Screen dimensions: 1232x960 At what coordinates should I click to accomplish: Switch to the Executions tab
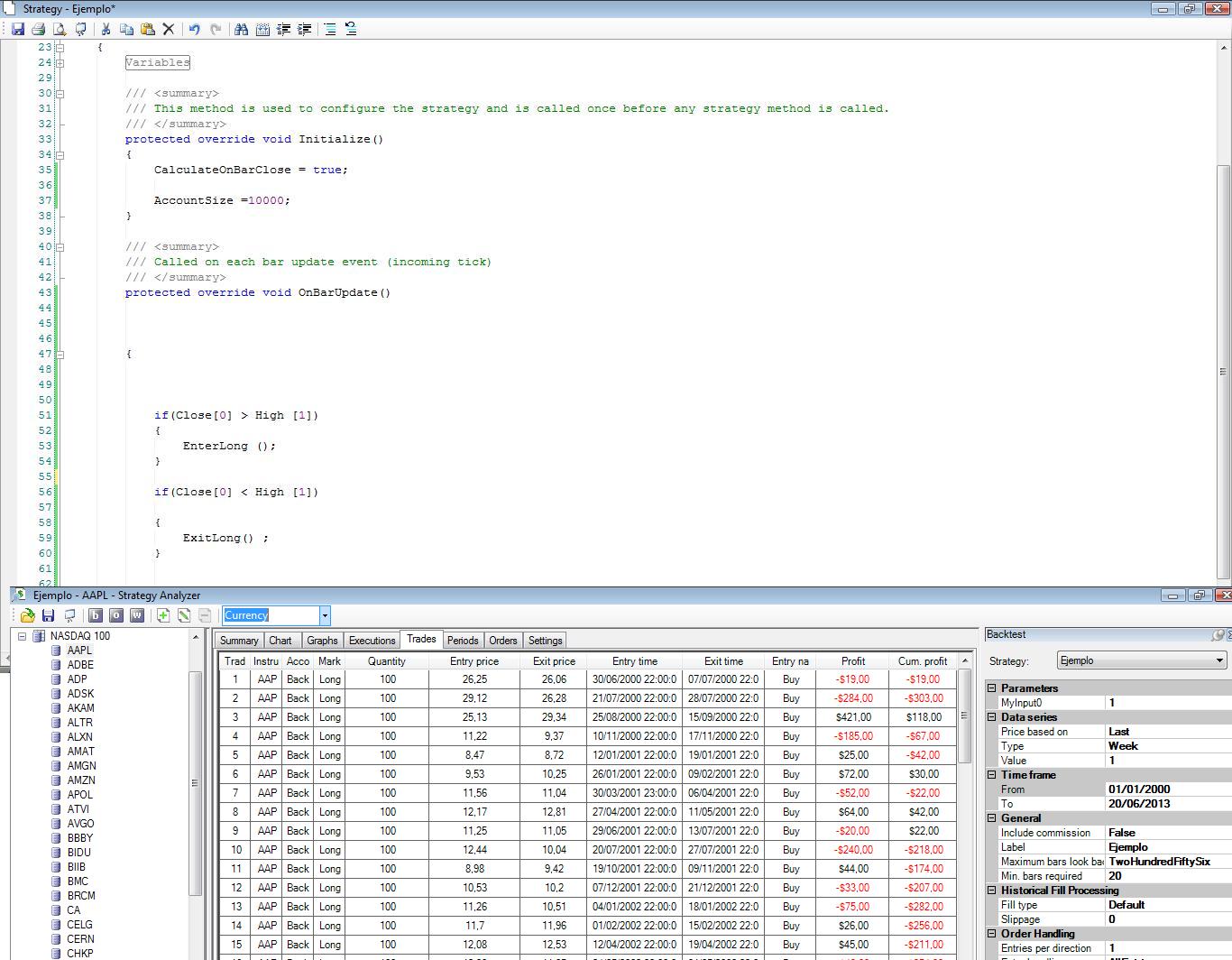(x=372, y=641)
